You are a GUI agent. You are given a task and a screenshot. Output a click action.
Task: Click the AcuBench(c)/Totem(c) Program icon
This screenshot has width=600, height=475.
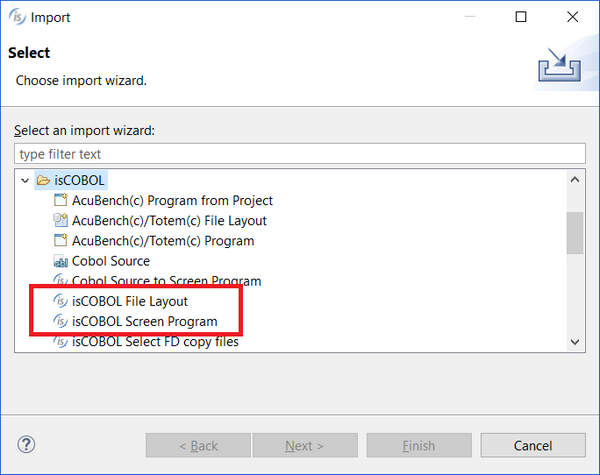pos(60,240)
